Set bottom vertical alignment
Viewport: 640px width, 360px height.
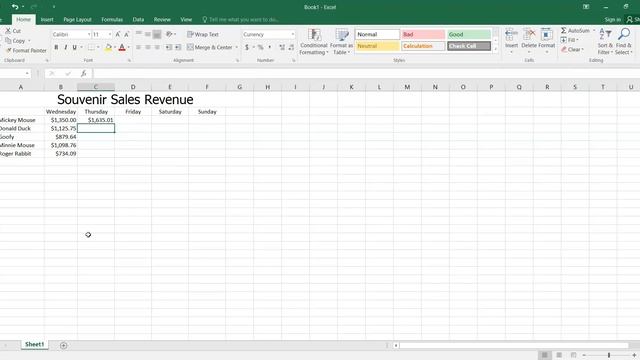coord(157,34)
